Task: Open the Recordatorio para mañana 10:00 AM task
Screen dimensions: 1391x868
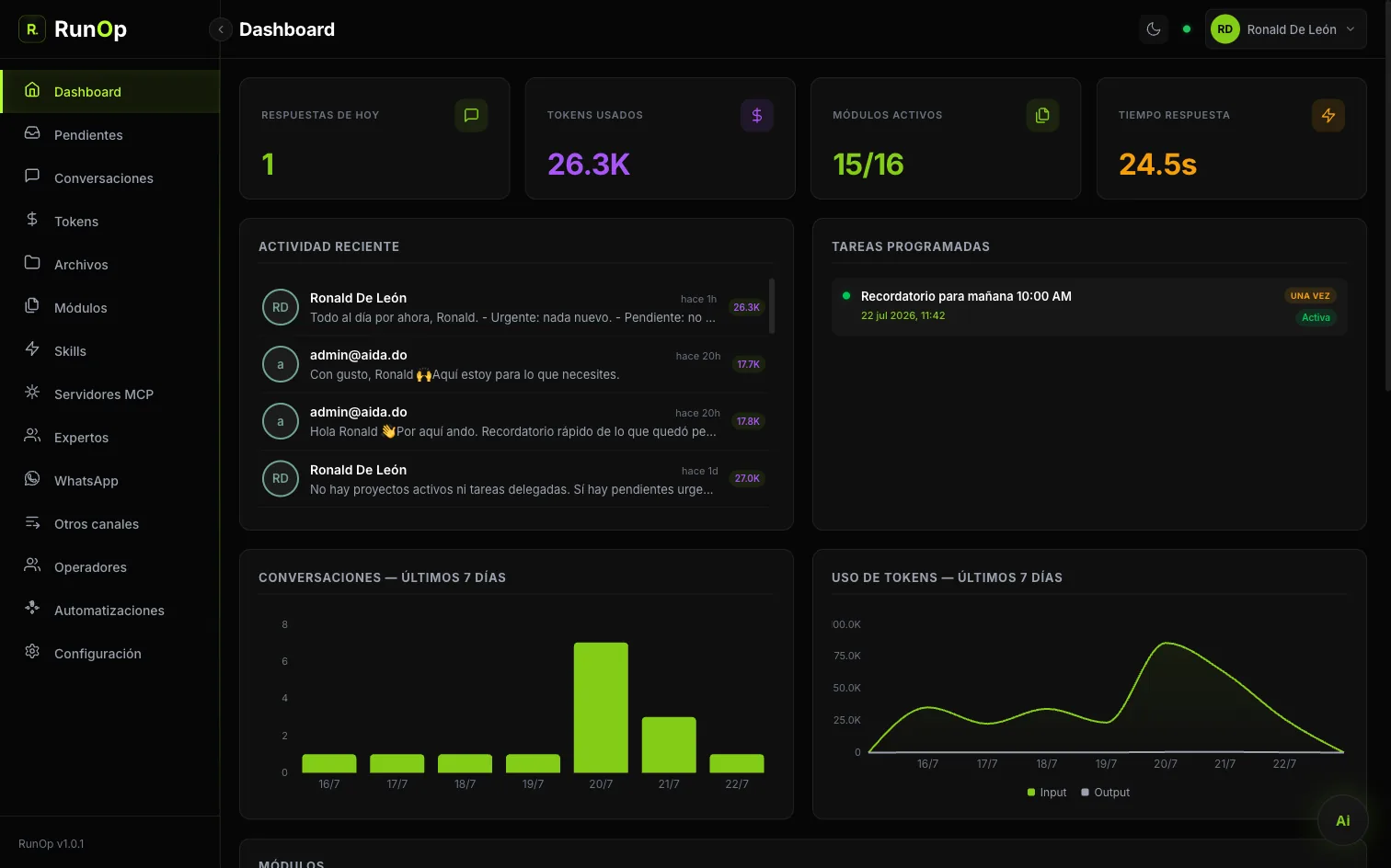Action: click(1089, 306)
